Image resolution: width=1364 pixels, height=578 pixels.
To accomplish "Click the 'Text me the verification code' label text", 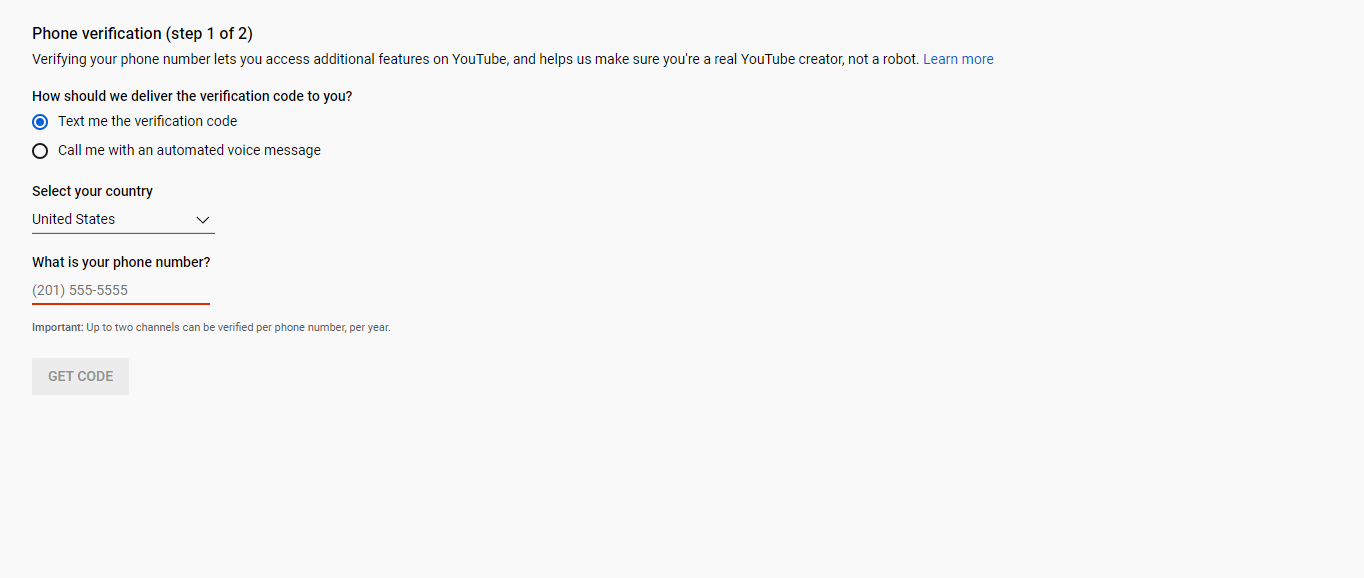I will pyautogui.click(x=147, y=121).
